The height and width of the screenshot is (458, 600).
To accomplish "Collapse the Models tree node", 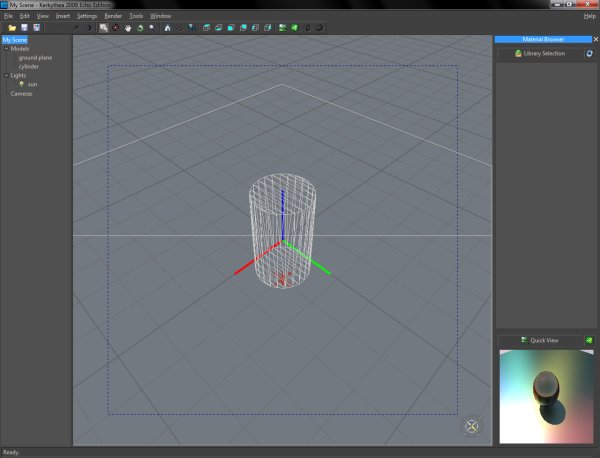I will point(5,49).
